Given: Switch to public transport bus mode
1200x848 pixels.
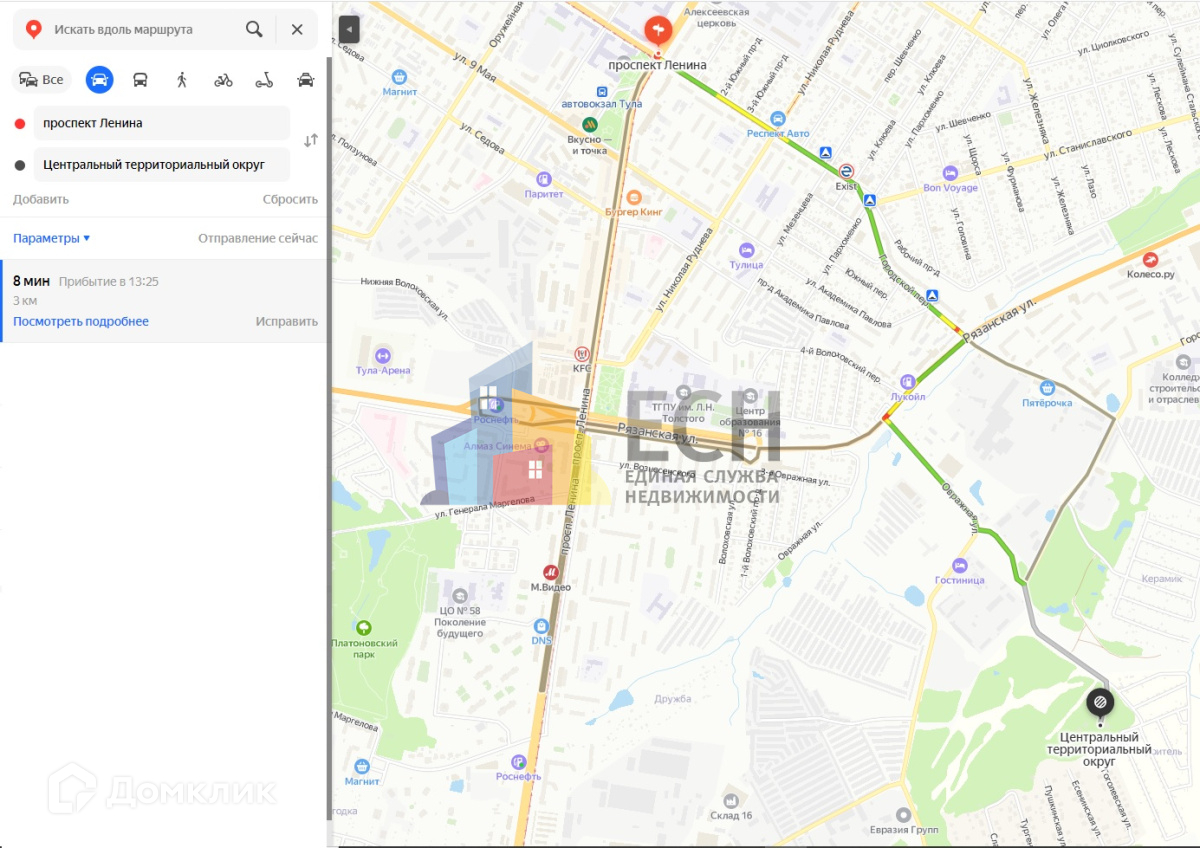Looking at the screenshot, I should [x=140, y=80].
